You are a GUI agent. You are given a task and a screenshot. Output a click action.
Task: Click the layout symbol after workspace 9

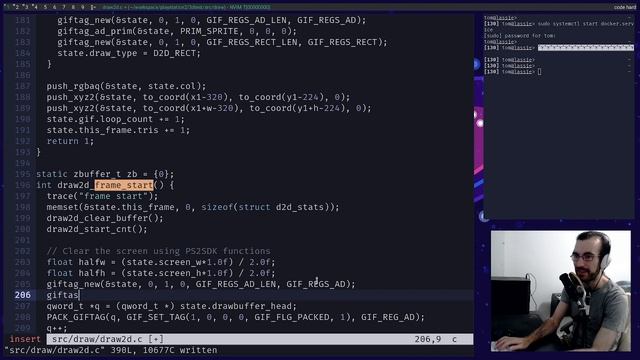tap(93, 7)
